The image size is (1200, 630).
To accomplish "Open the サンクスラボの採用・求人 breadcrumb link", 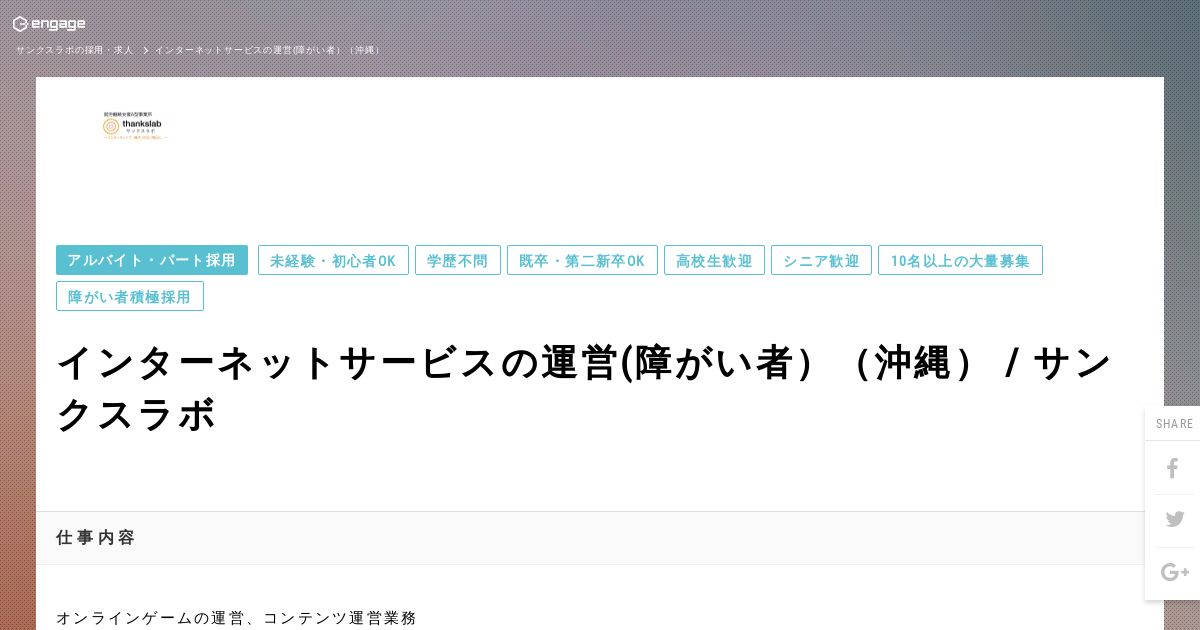I will (74, 50).
